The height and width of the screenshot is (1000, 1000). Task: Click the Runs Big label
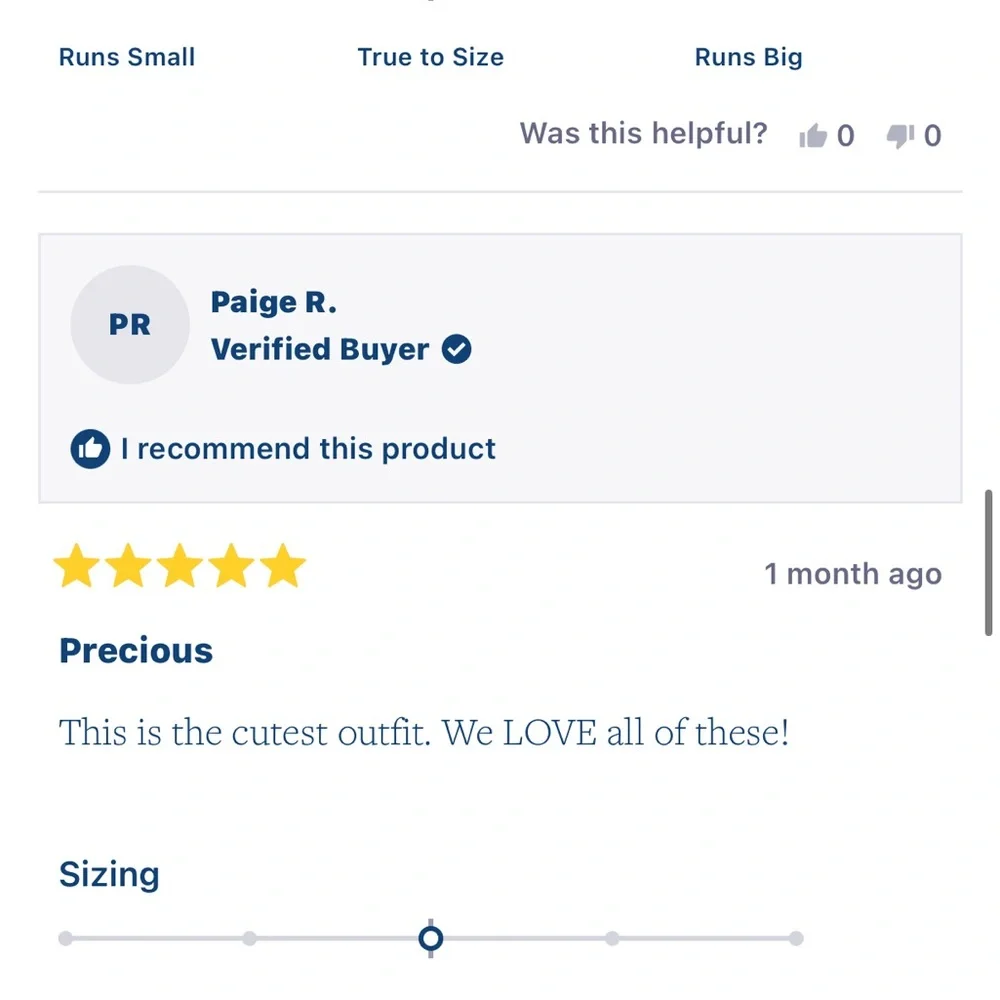tap(749, 58)
